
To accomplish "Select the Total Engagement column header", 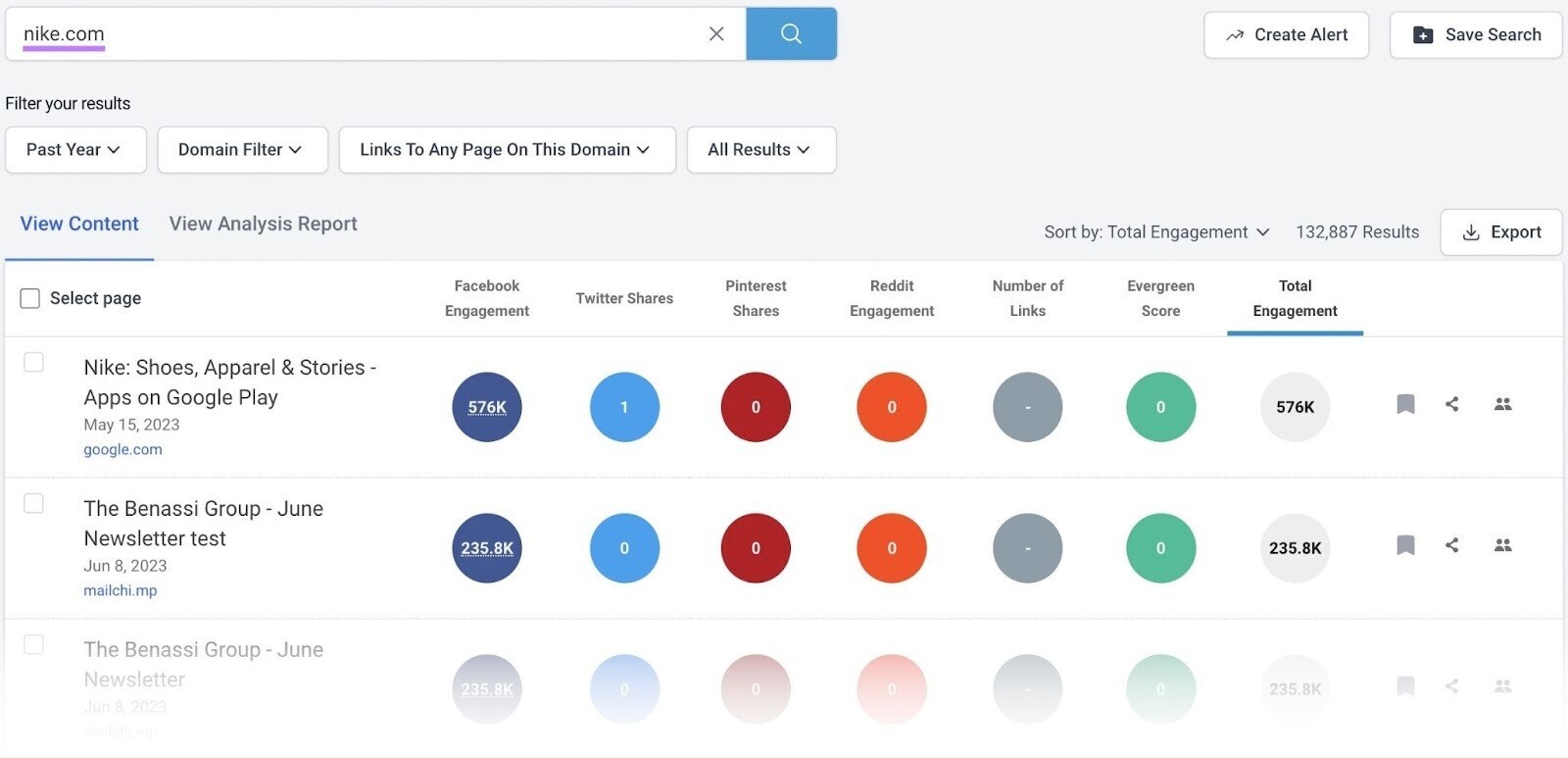I will [1295, 298].
